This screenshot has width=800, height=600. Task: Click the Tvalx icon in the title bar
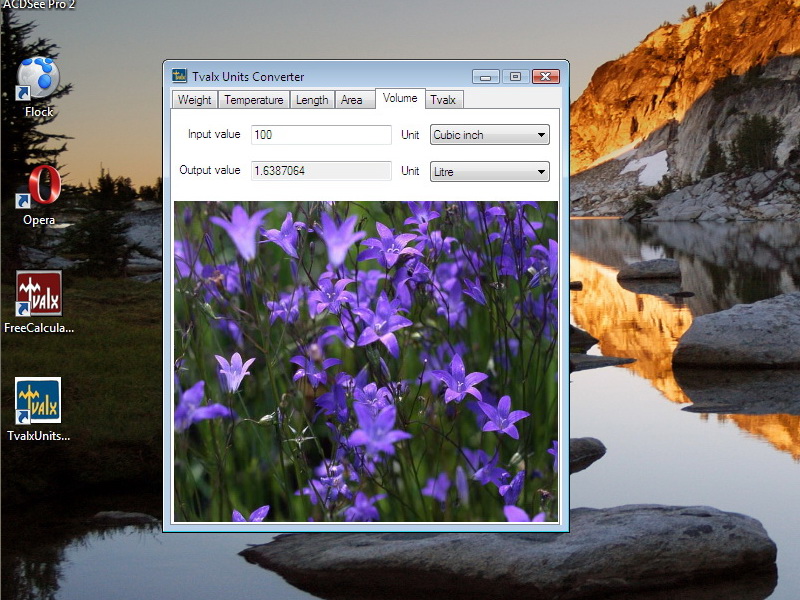(180, 76)
